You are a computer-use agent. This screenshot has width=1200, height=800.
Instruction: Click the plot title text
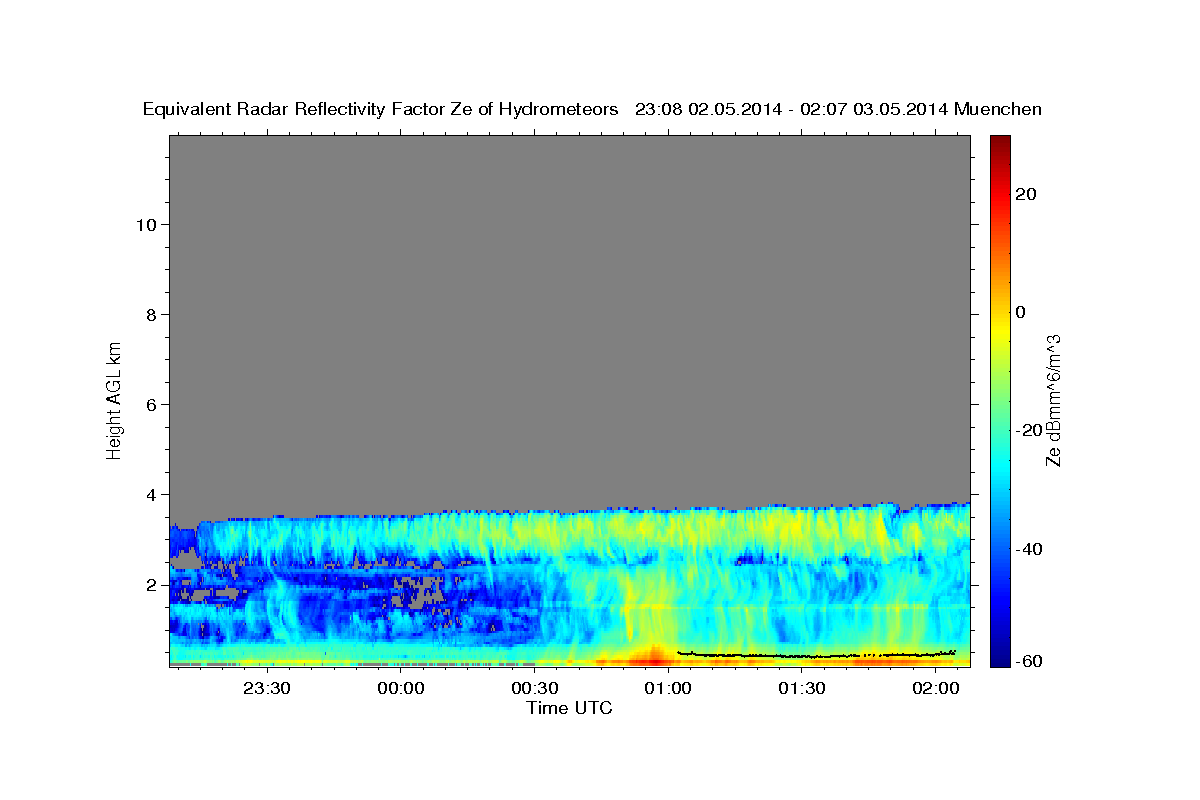(592, 110)
